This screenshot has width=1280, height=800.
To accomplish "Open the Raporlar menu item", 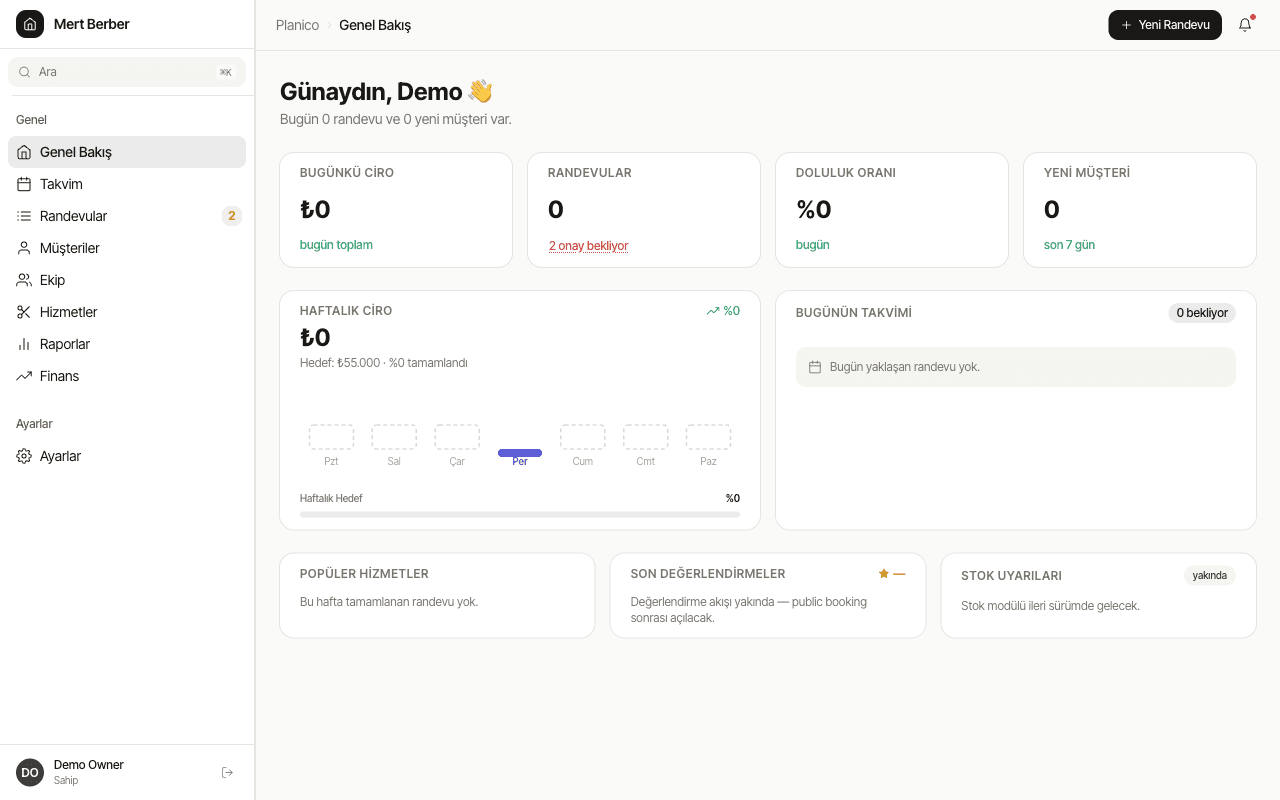I will point(127,344).
